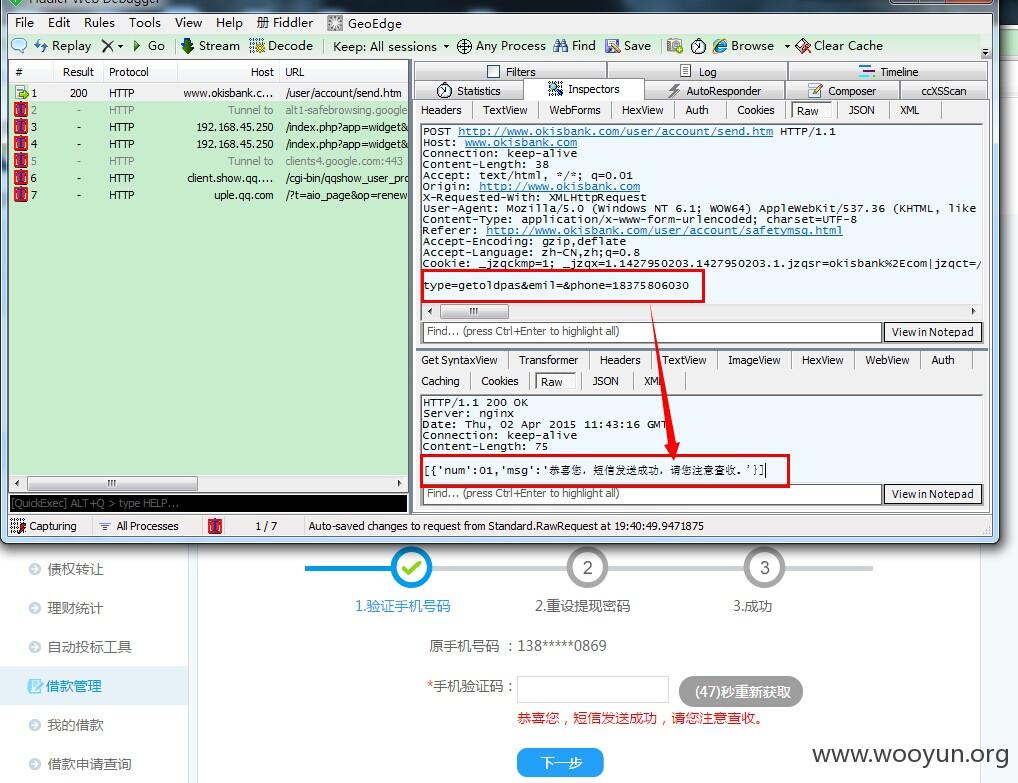Image resolution: width=1018 pixels, height=783 pixels.
Task: Select response ImageView tab
Action: click(754, 360)
